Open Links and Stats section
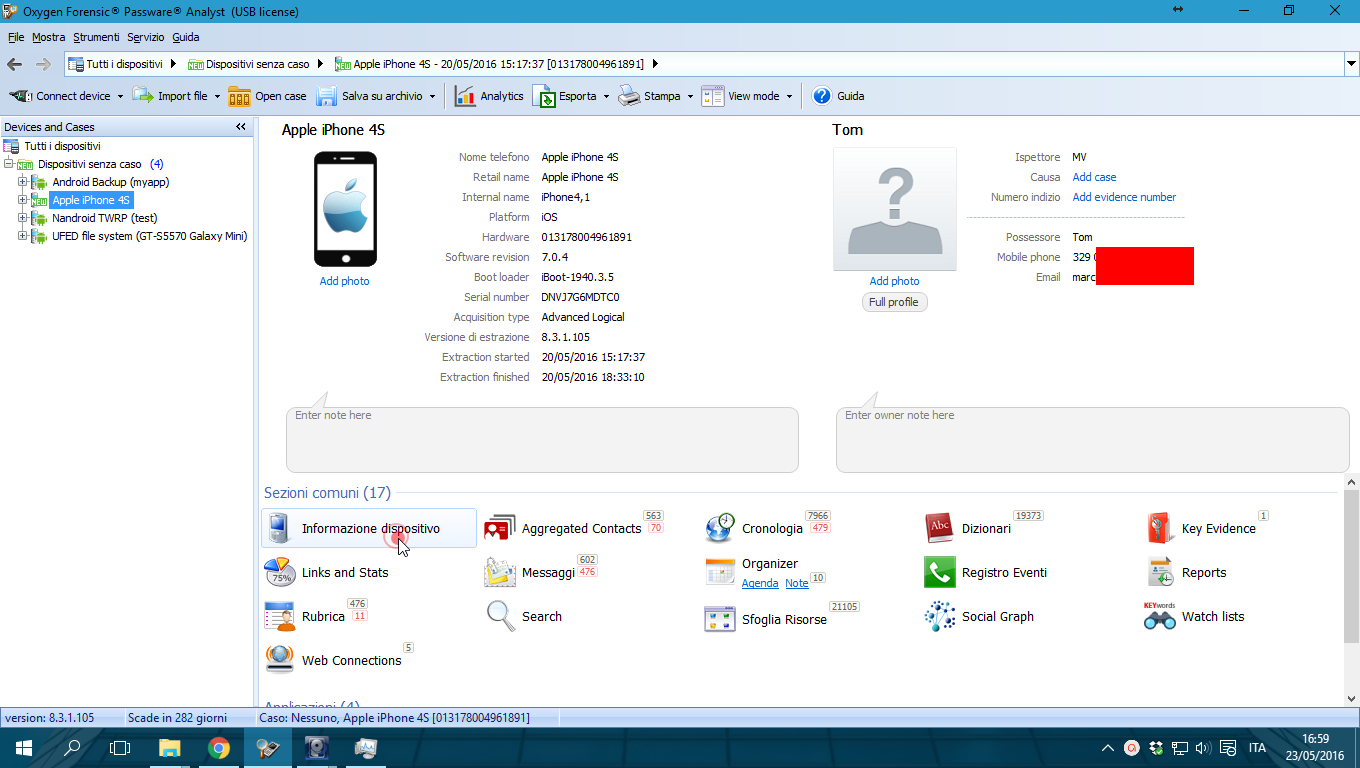1360x768 pixels. 345,572
